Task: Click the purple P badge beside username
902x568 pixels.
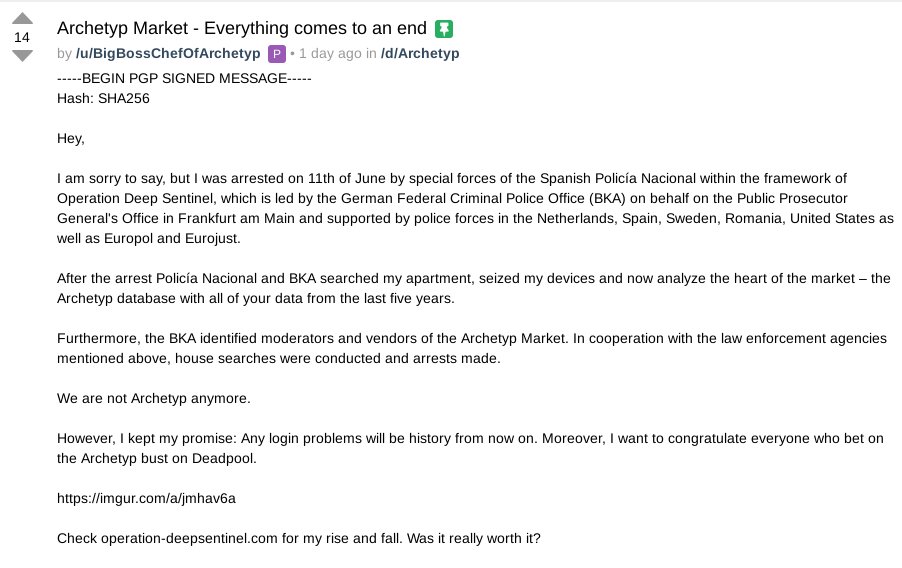Action: 277,54
